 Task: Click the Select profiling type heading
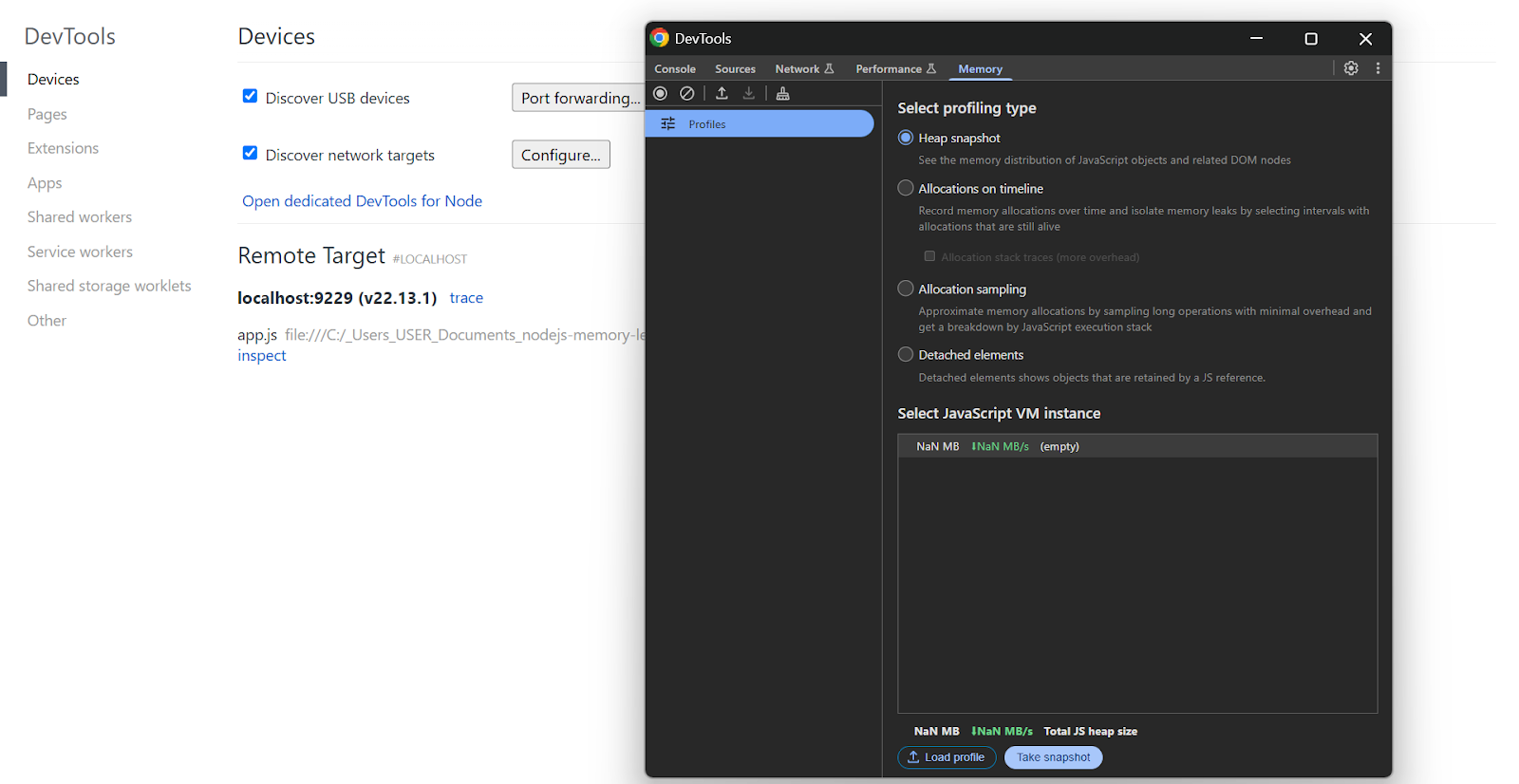[966, 108]
